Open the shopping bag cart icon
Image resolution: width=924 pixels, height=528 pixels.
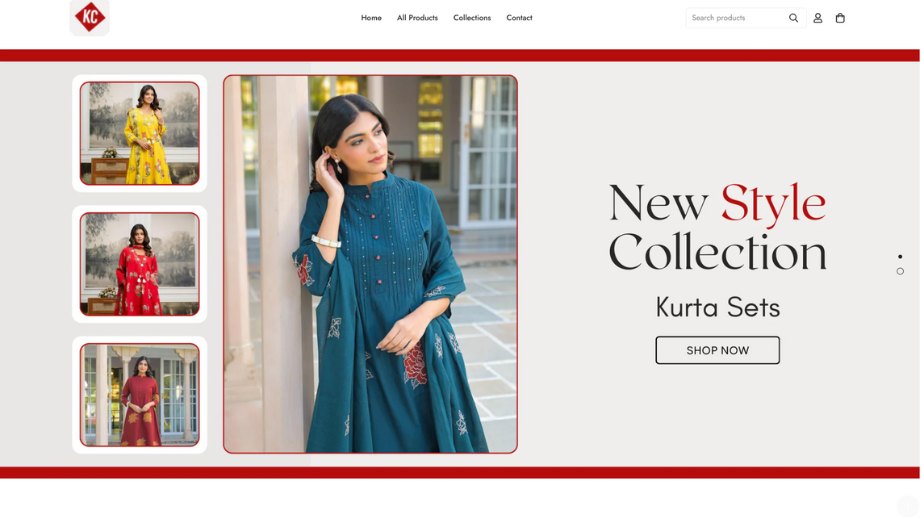(840, 18)
